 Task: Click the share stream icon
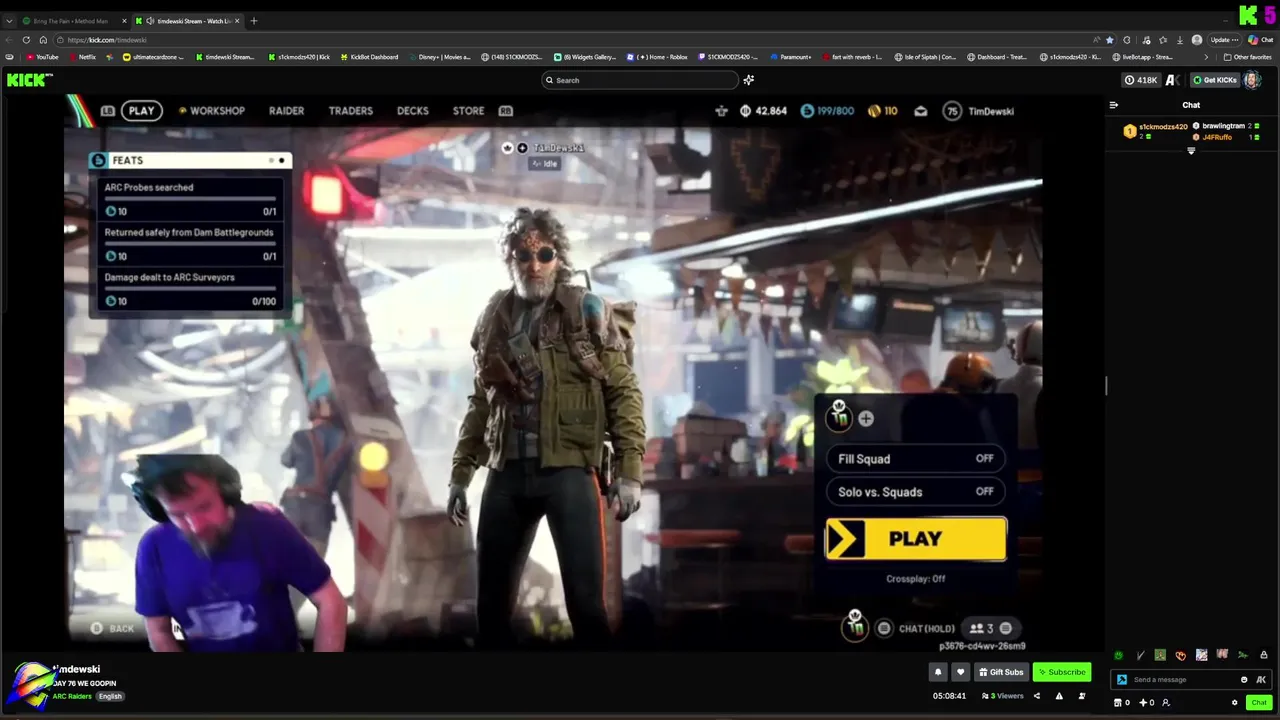click(x=1037, y=696)
